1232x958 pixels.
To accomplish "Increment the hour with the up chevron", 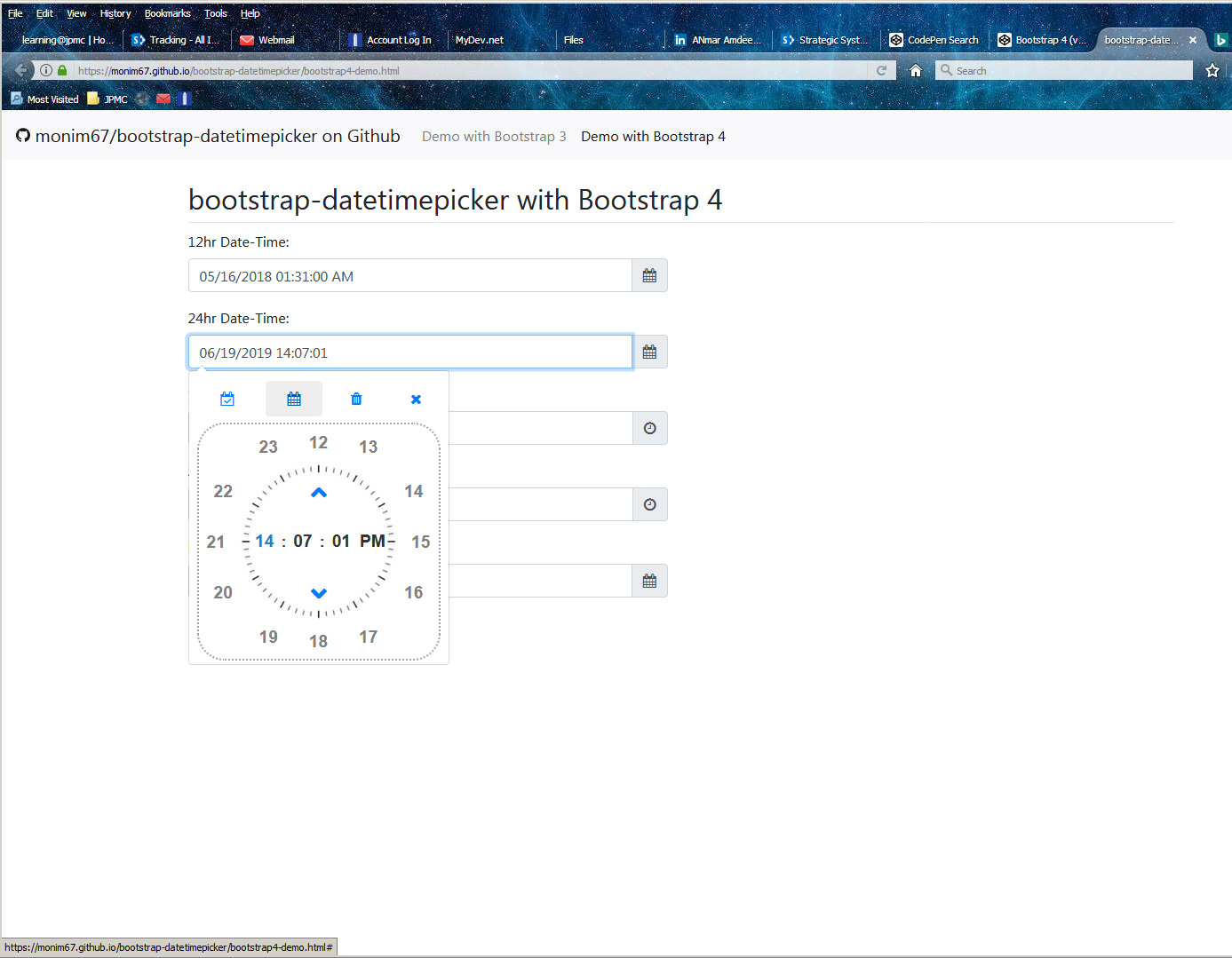I will tap(318, 492).
